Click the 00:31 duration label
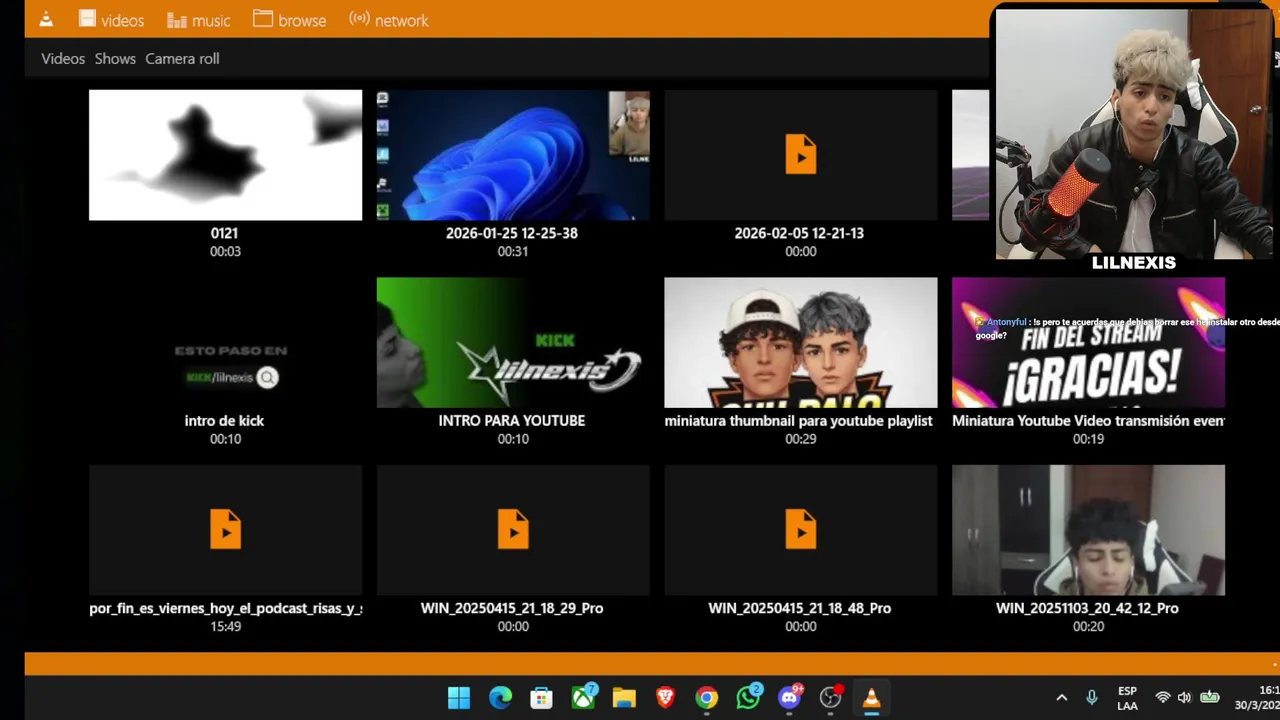Viewport: 1280px width, 720px height. pyautogui.click(x=513, y=252)
